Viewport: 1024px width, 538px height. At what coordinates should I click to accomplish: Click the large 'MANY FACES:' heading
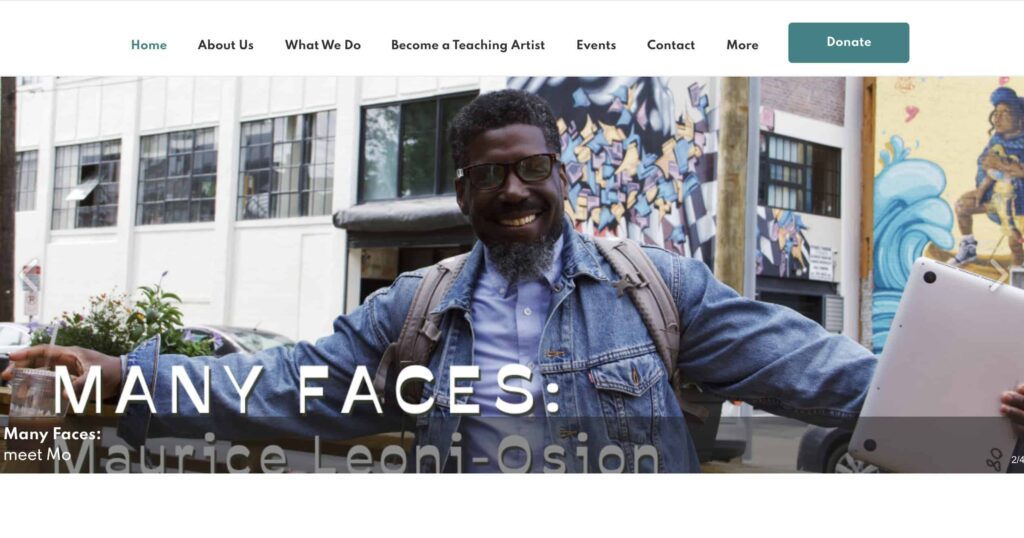point(307,390)
